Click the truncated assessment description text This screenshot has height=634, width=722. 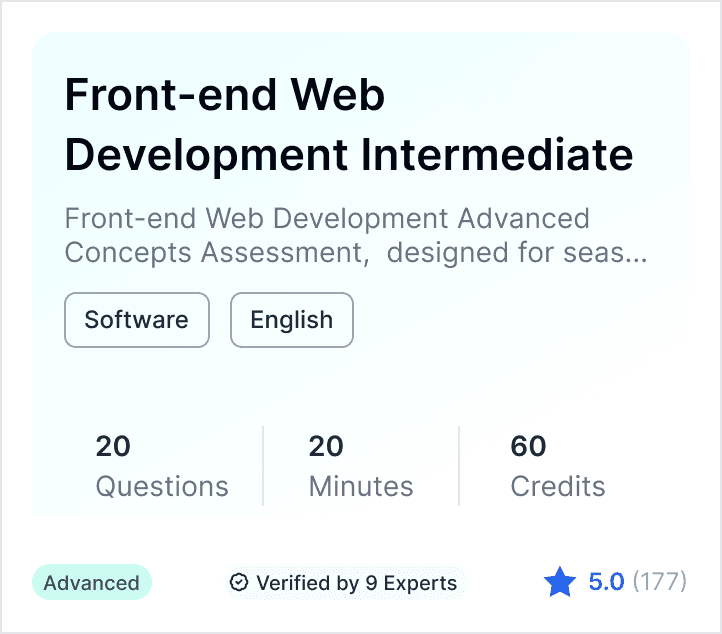coord(356,236)
